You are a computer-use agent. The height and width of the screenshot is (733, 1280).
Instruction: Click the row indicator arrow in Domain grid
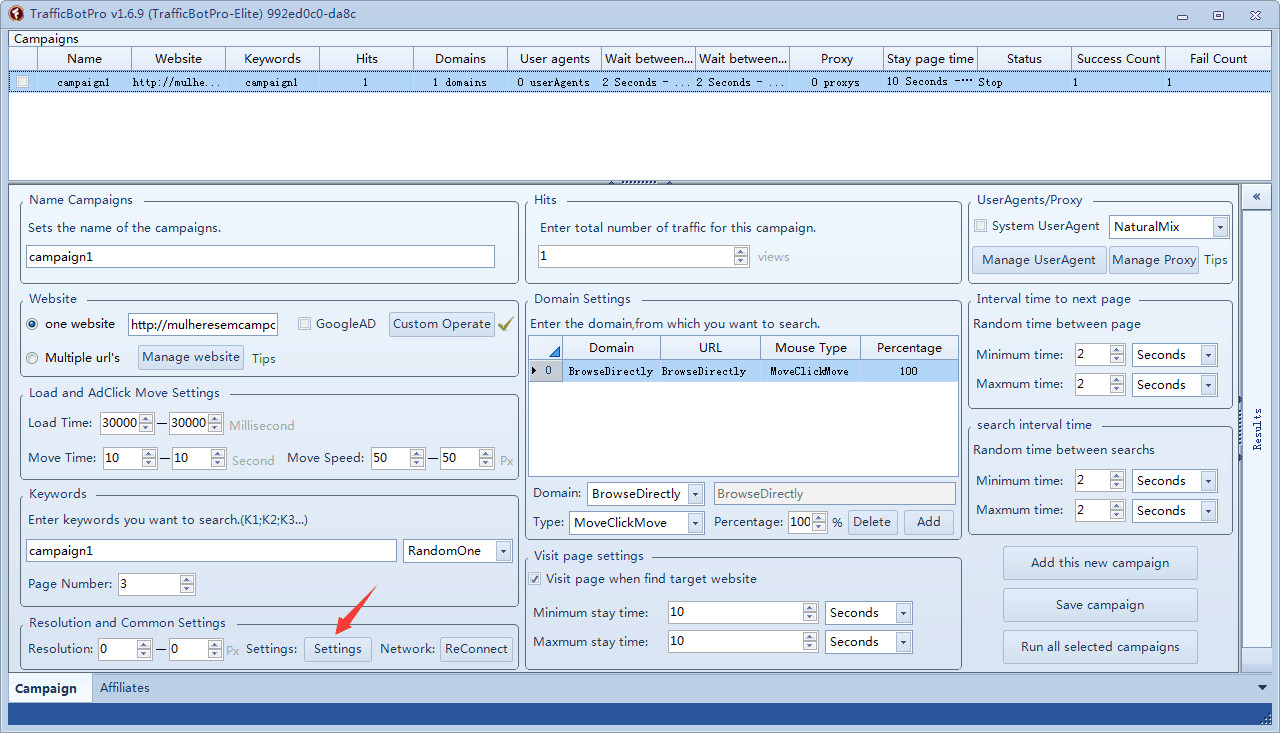coord(535,371)
